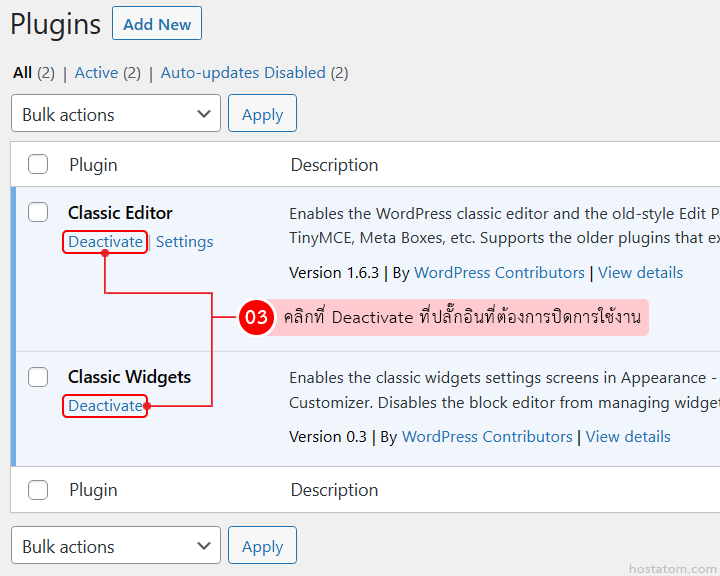Screen dimensions: 720x576
Task: View details for Classic Editor
Action: coord(640,273)
